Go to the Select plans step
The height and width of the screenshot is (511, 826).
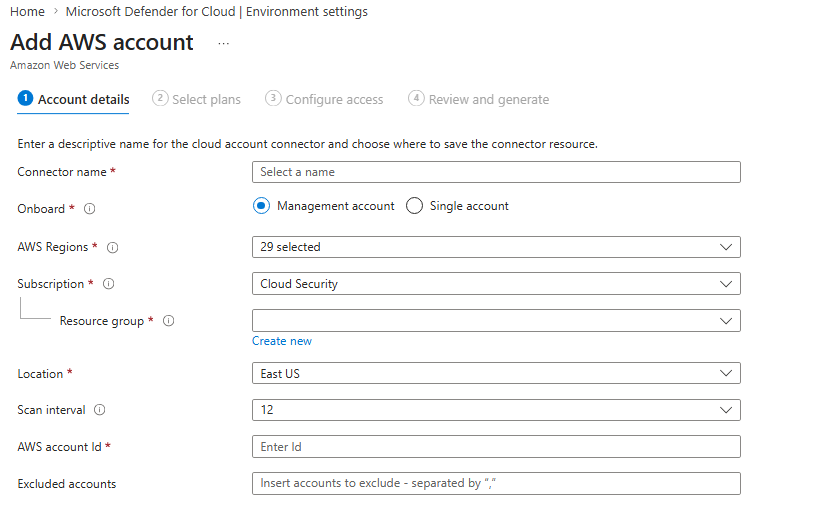pyautogui.click(x=196, y=100)
